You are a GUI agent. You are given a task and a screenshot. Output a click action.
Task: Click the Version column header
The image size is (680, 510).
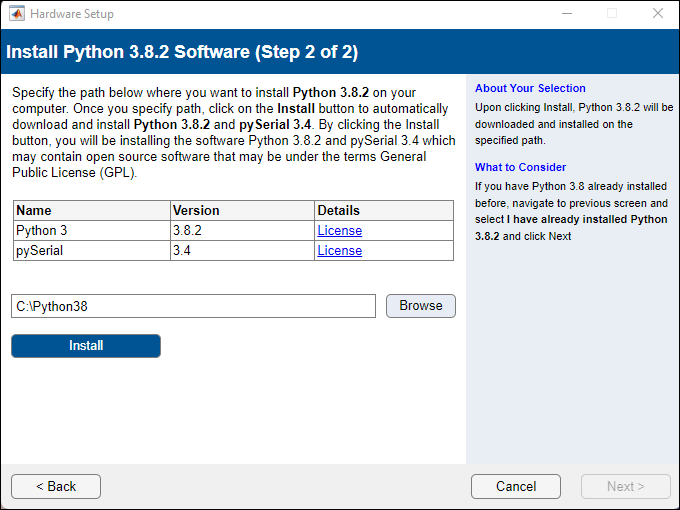coord(196,211)
